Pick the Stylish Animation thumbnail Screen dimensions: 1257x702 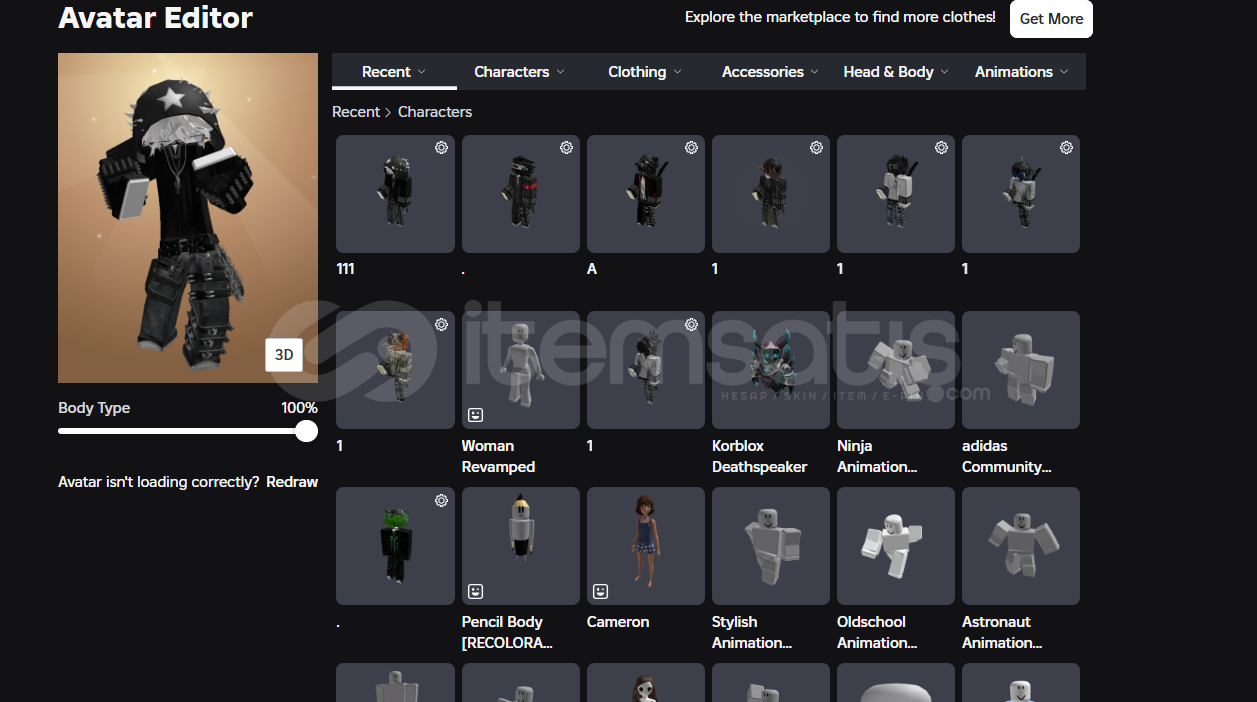click(x=771, y=546)
